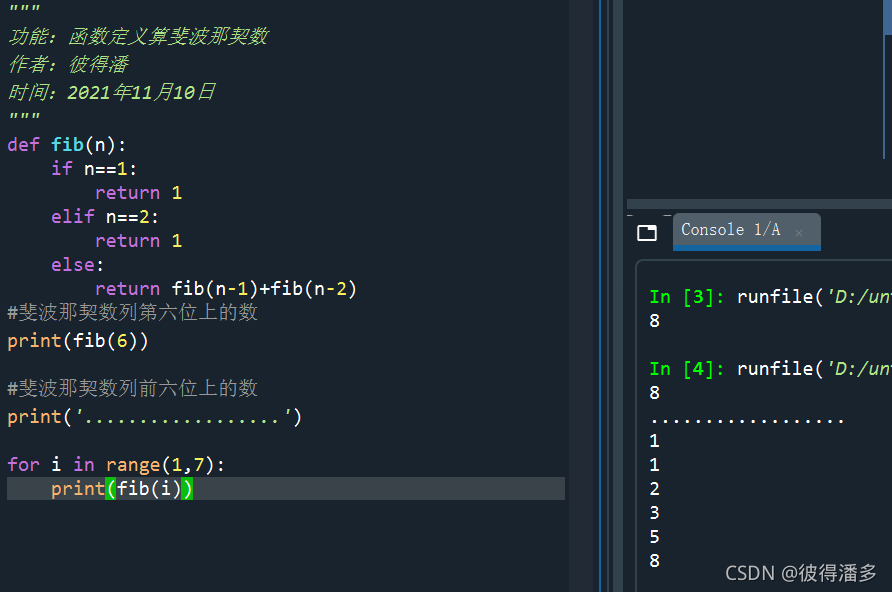The height and width of the screenshot is (592, 892).
Task: Place cursor on the 'def fib(n):' line
Action: tap(67, 145)
